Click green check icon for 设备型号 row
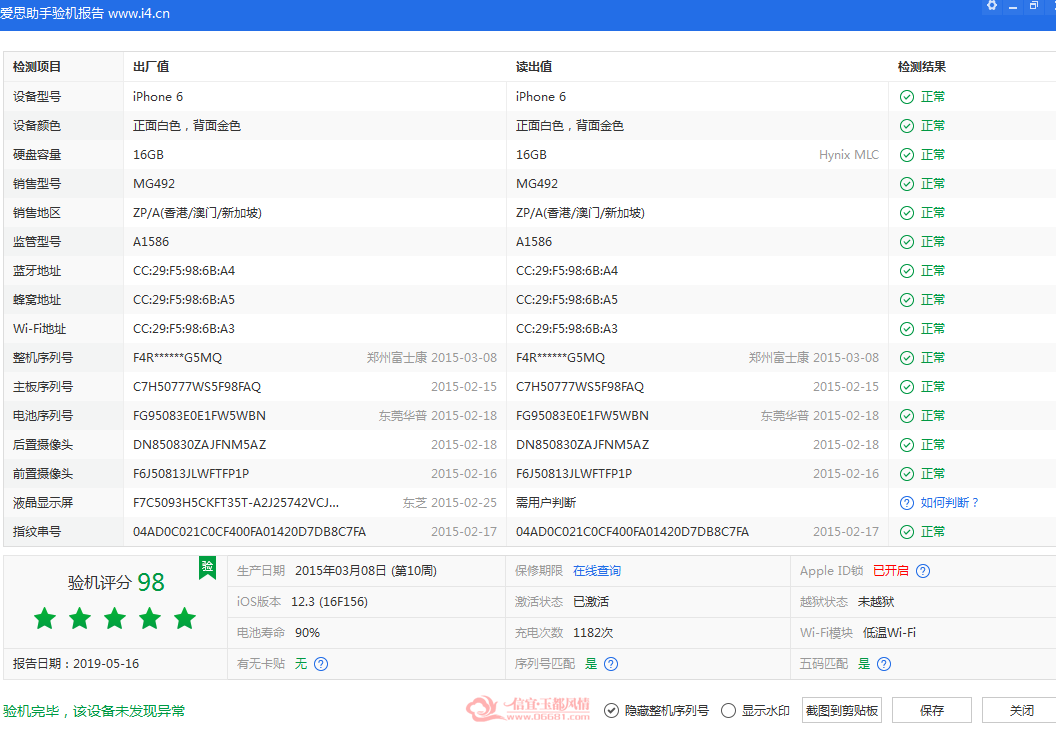 [x=906, y=97]
